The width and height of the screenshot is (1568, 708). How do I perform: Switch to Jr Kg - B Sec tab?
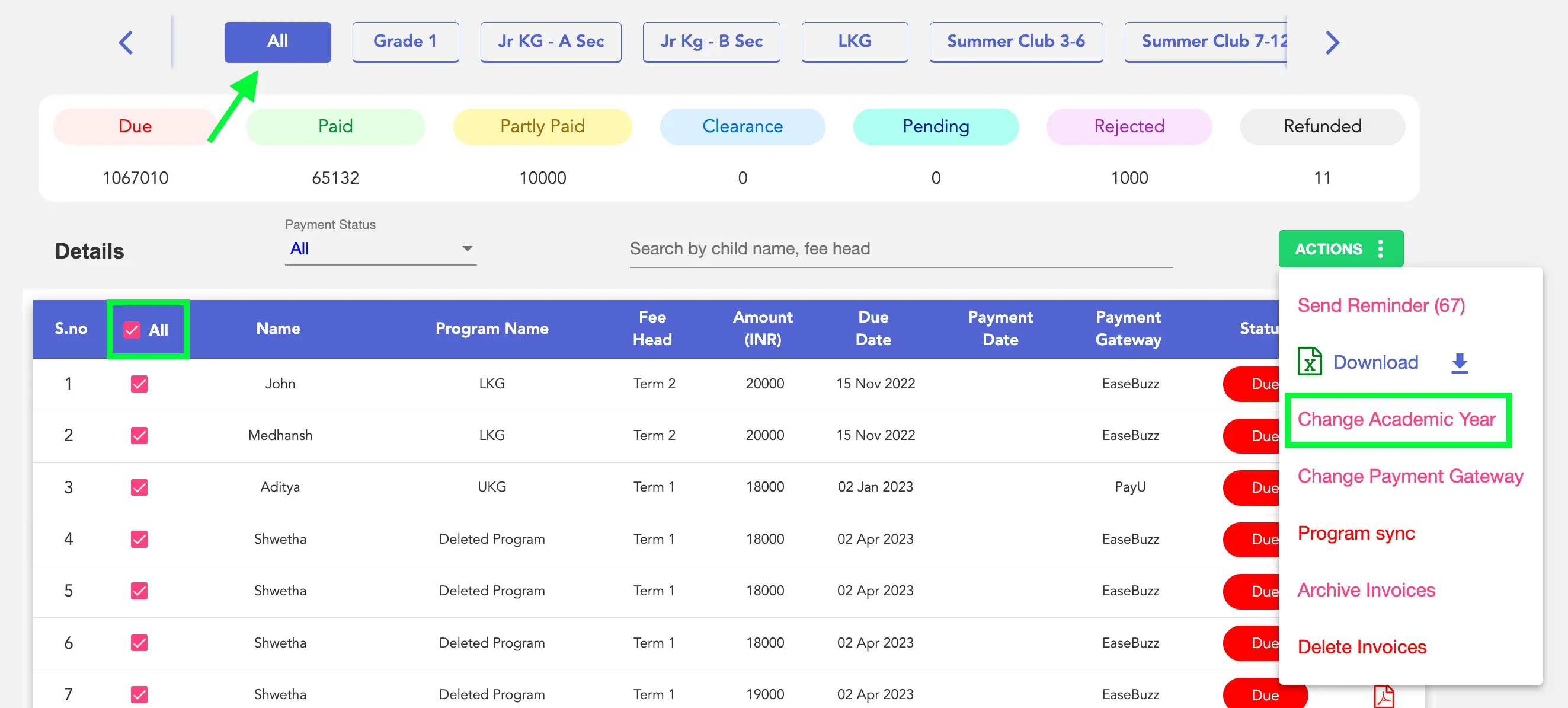(x=711, y=42)
